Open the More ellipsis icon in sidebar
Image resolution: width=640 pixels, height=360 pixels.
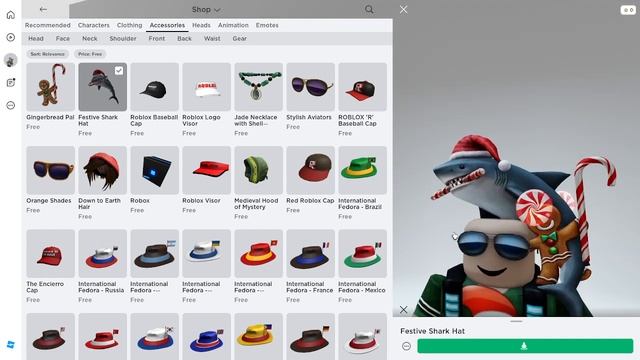11,105
